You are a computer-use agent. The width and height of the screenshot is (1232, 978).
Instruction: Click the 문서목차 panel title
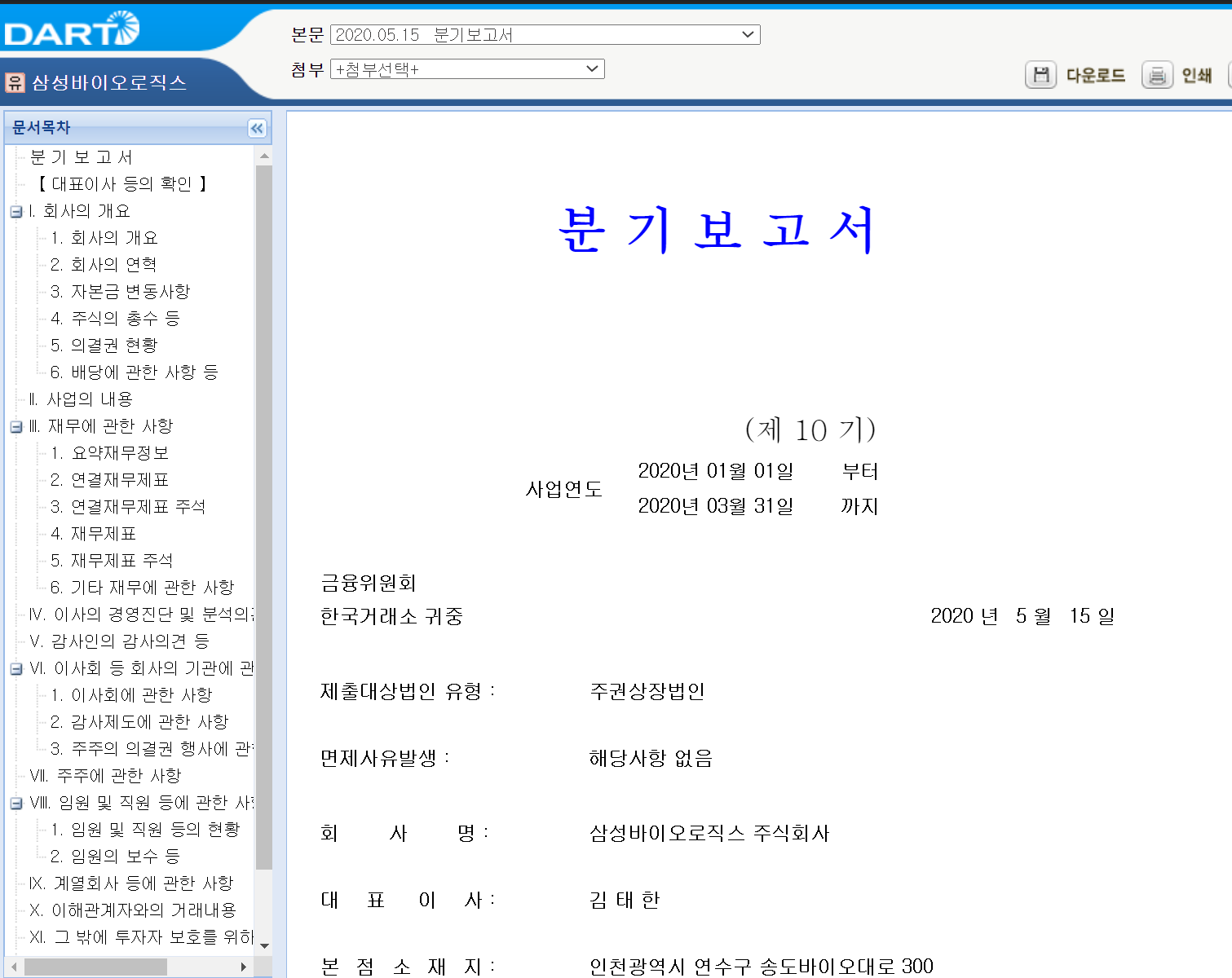point(42,127)
